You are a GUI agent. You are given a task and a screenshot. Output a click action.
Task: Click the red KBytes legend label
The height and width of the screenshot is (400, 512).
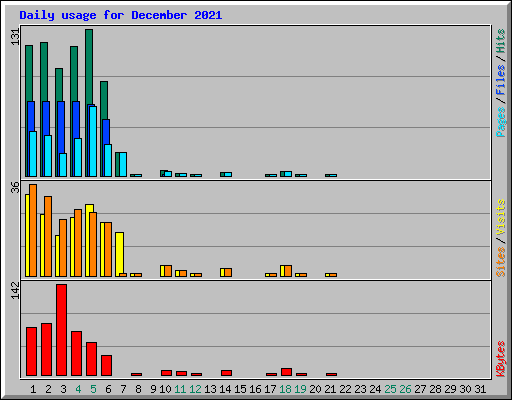[501, 359]
